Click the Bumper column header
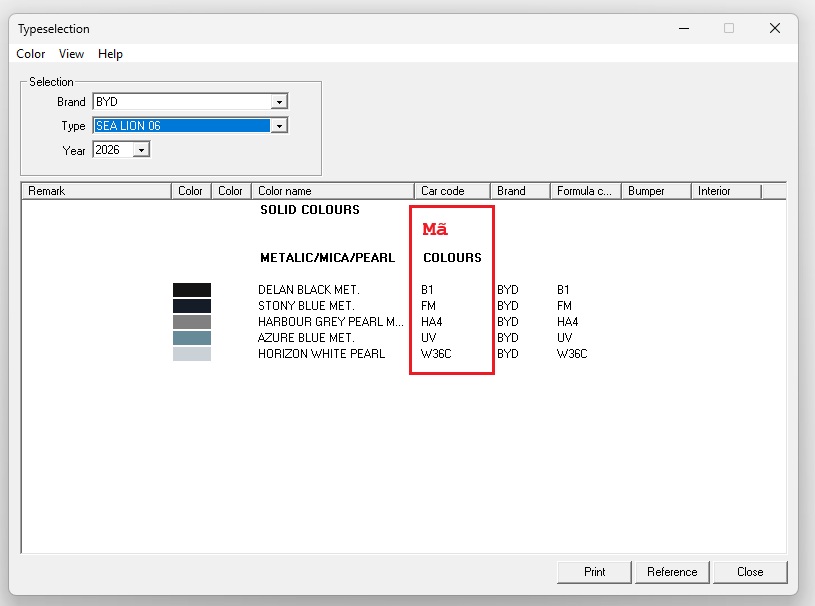815x606 pixels. tap(656, 191)
